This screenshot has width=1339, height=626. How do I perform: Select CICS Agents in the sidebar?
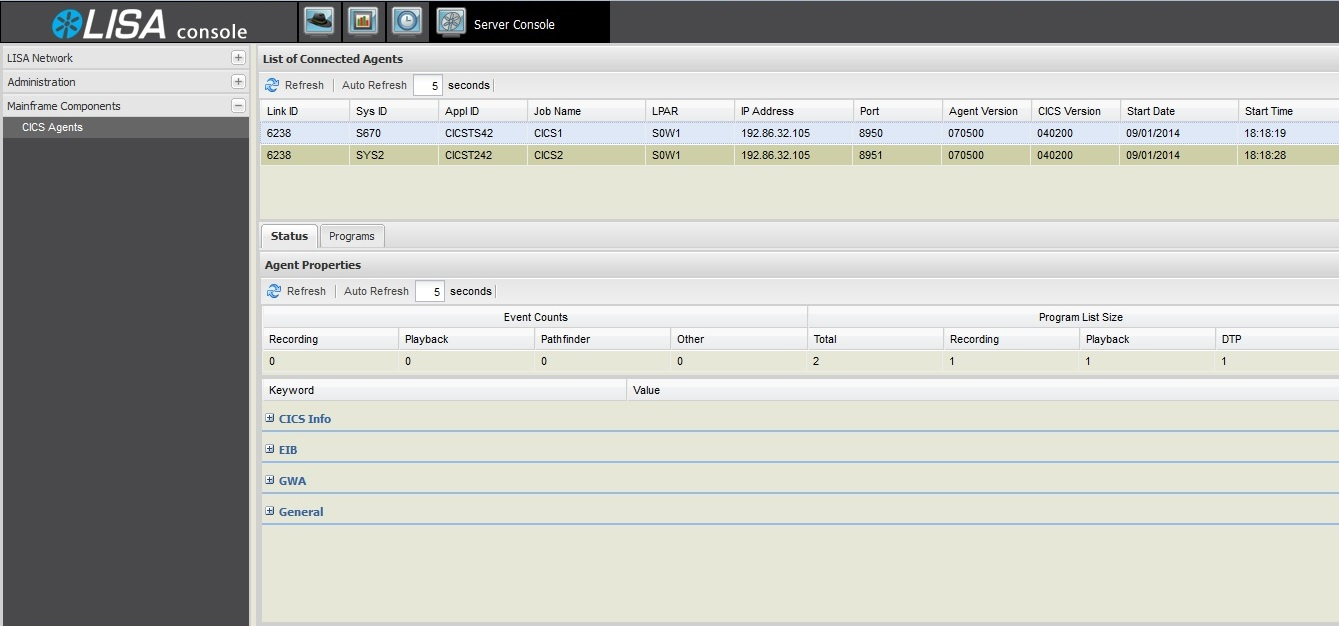(x=52, y=128)
